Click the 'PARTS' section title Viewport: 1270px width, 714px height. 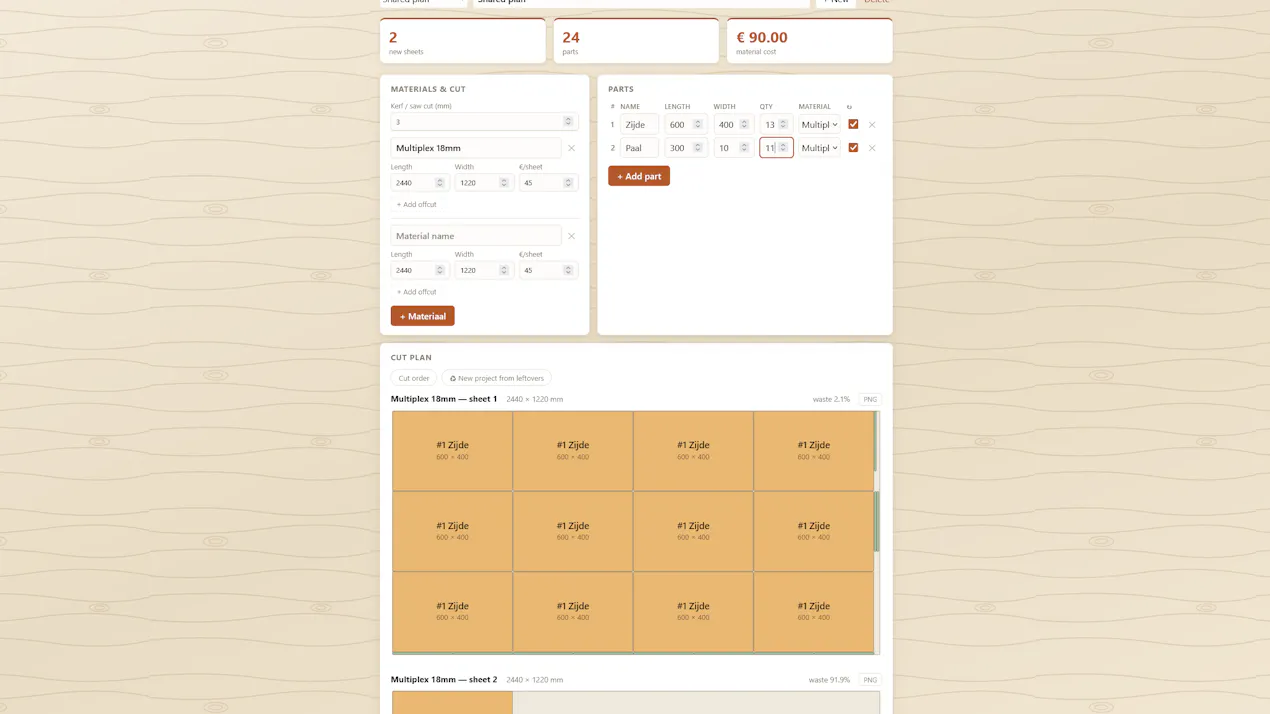tap(621, 89)
